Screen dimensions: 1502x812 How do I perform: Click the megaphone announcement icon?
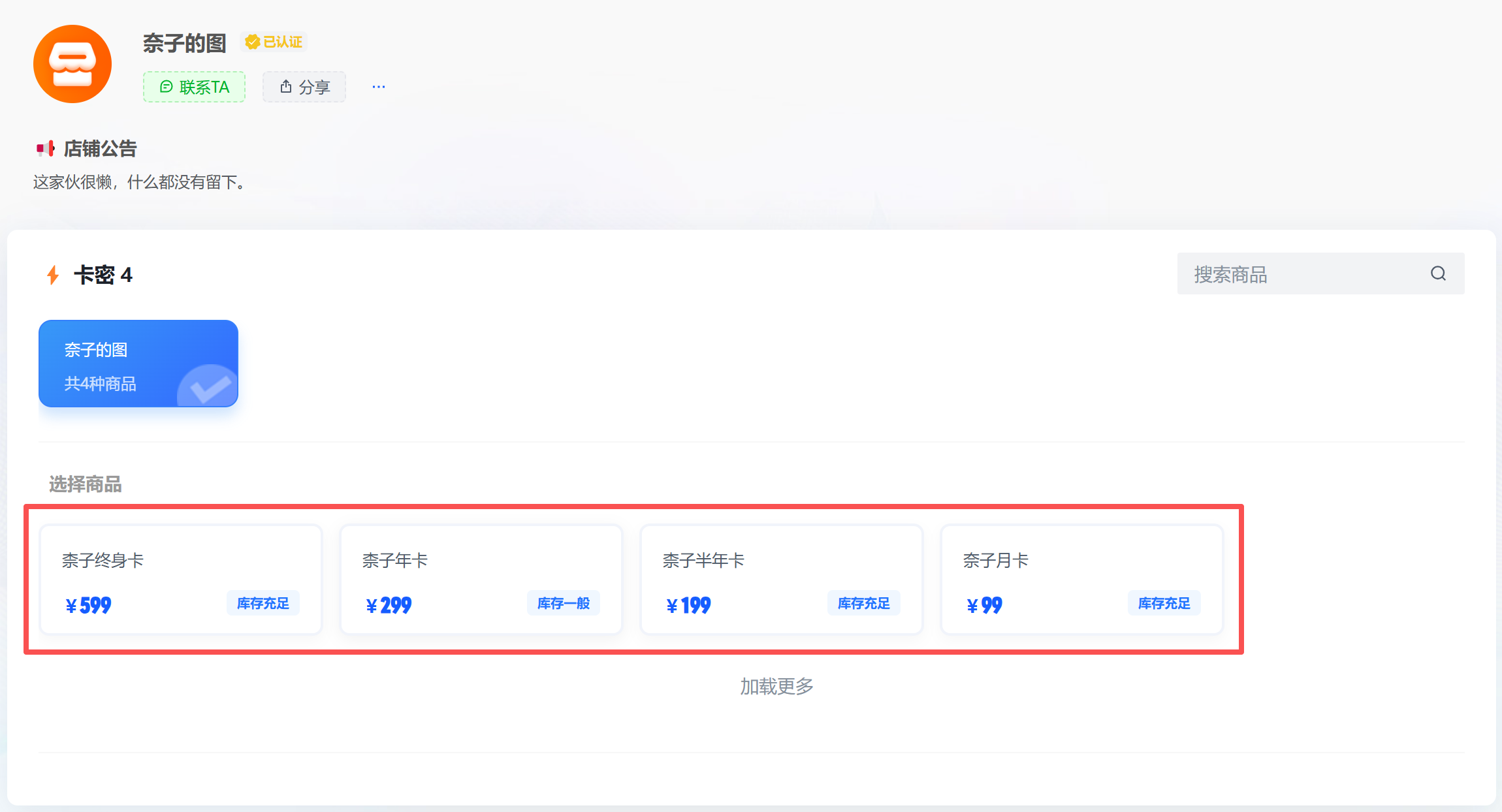click(x=45, y=149)
